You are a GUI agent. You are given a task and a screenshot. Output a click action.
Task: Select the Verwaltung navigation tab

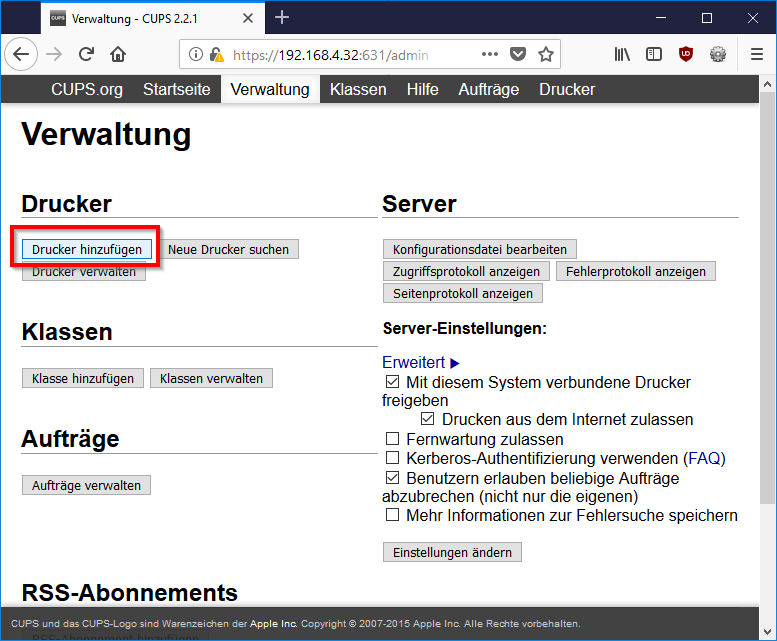pyautogui.click(x=270, y=89)
